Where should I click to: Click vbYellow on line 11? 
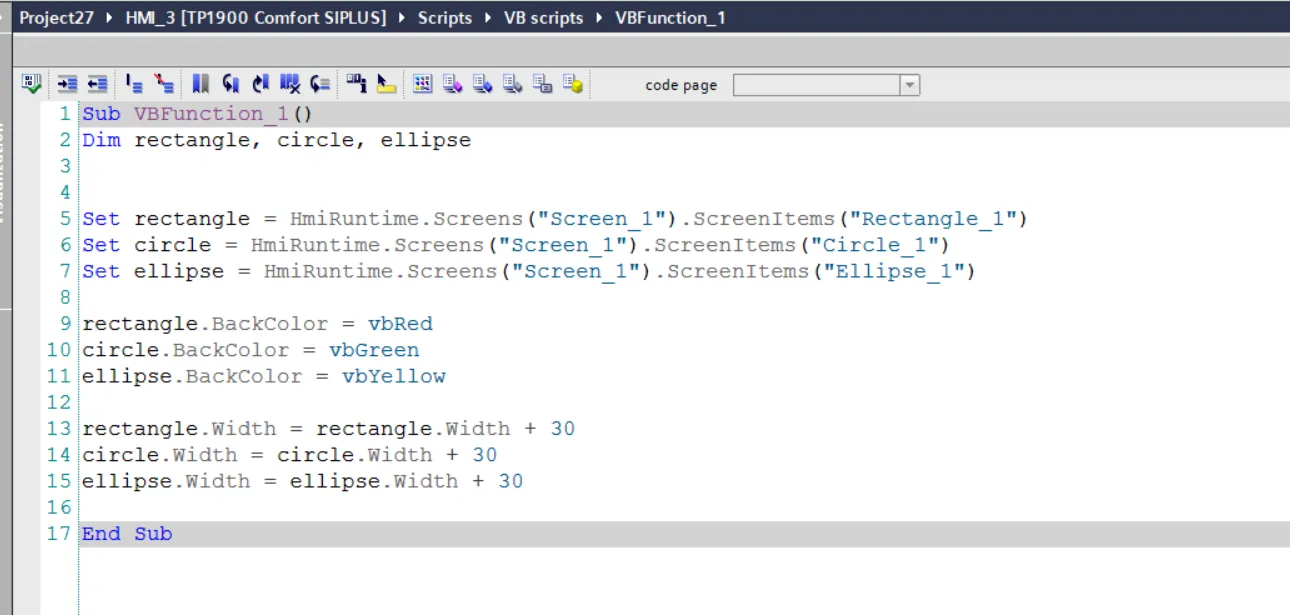394,376
